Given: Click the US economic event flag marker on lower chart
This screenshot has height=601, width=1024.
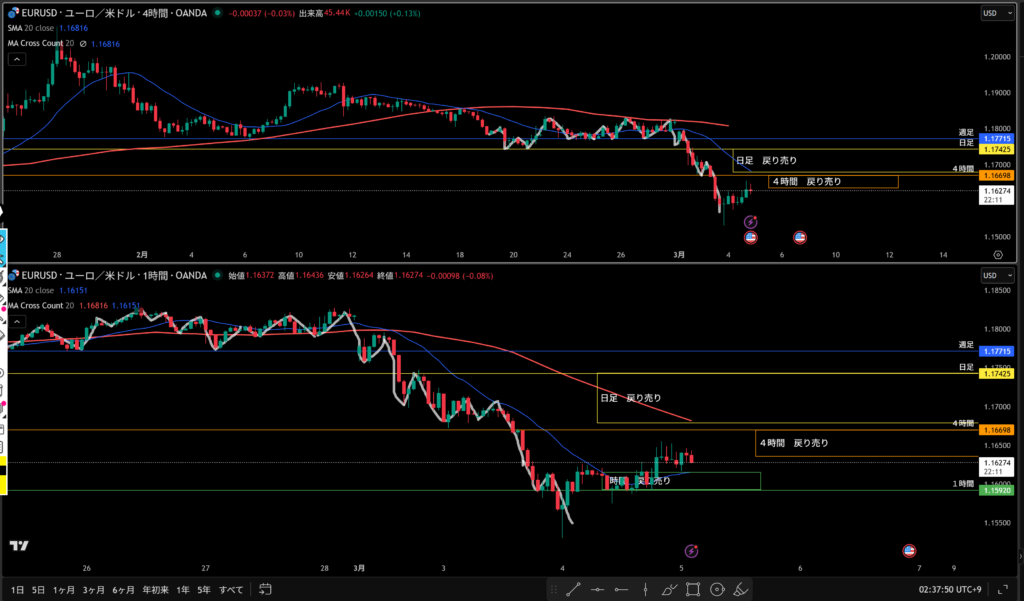Looking at the screenshot, I should tap(909, 550).
